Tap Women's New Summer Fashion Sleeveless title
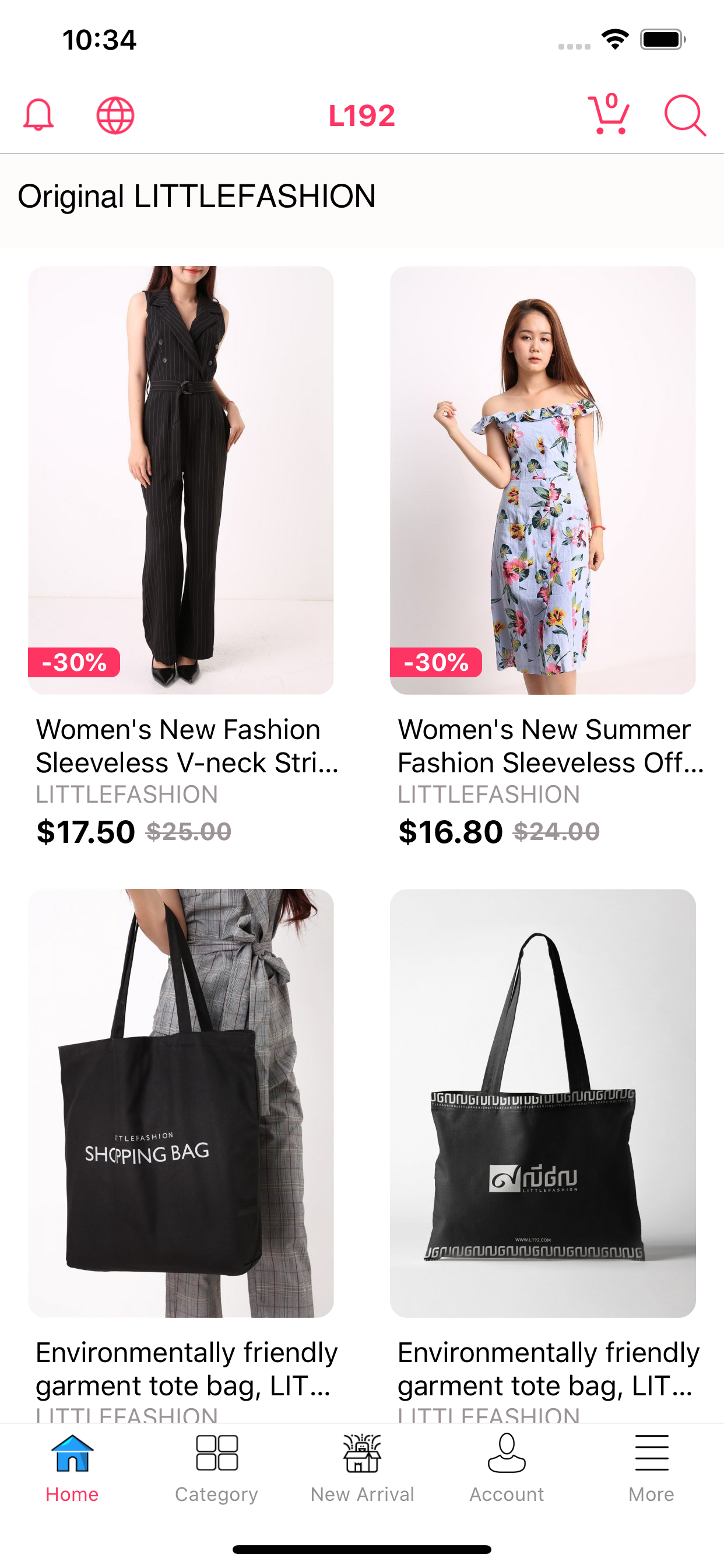724x1568 pixels. [x=551, y=745]
